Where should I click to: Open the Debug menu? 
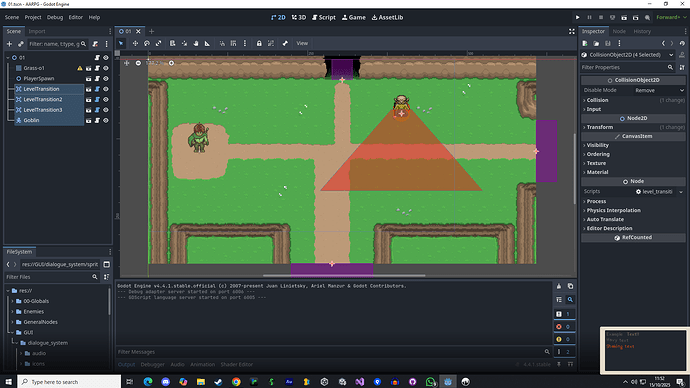coord(55,18)
